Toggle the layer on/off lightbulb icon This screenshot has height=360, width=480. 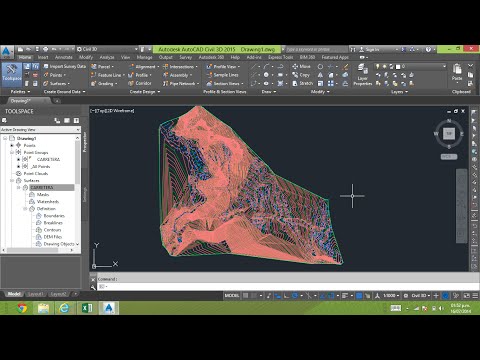(x=378, y=66)
